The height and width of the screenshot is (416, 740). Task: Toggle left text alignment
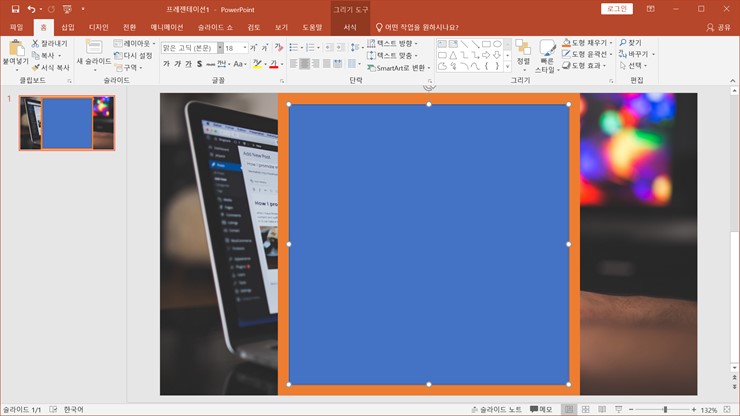(294, 64)
